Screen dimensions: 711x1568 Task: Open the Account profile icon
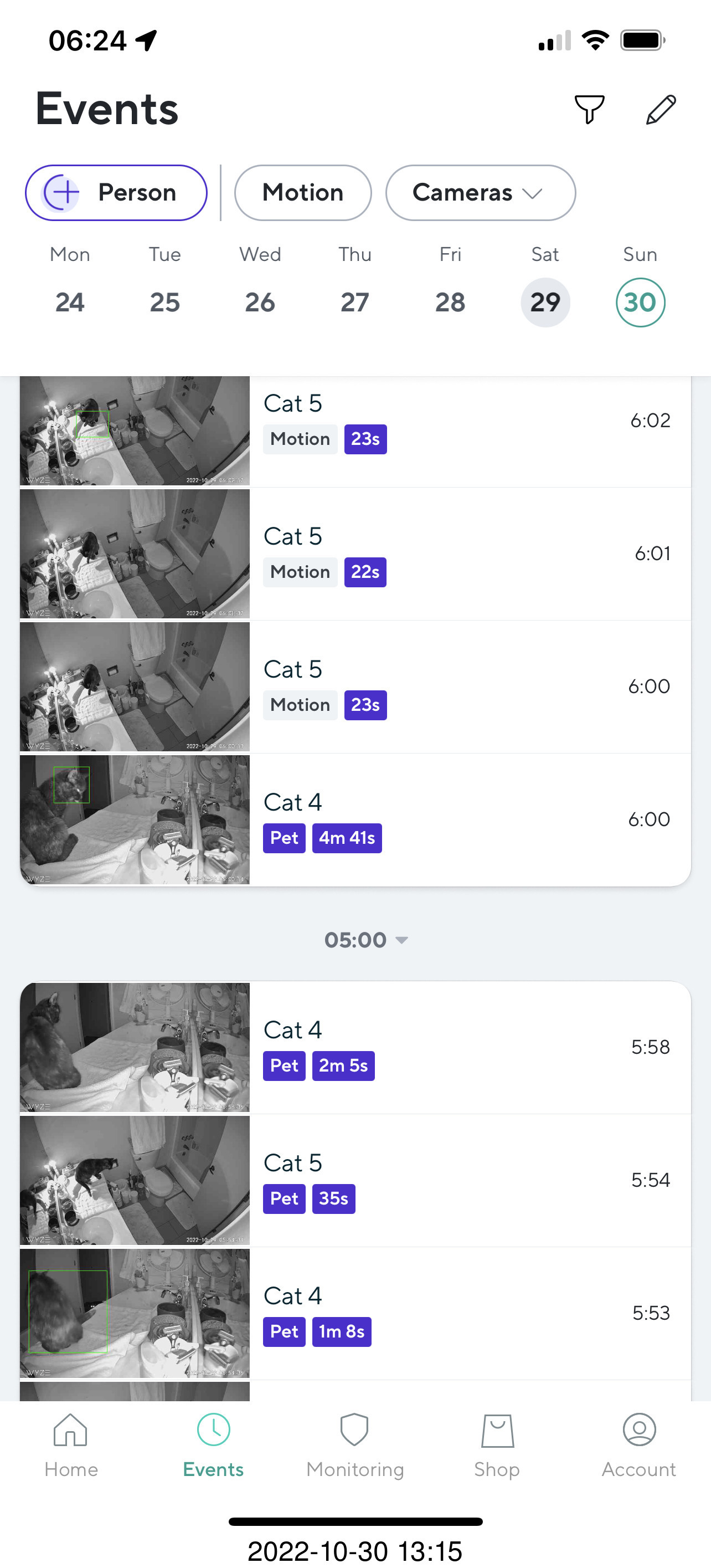click(638, 1430)
